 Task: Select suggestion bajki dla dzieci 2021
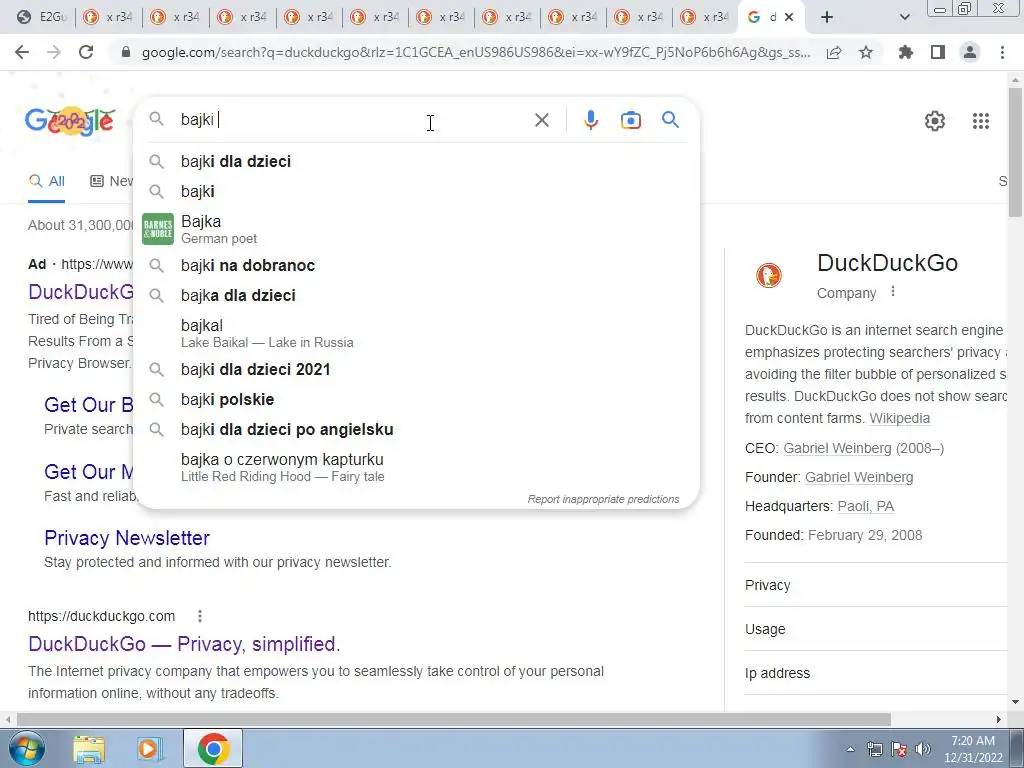[417, 370]
